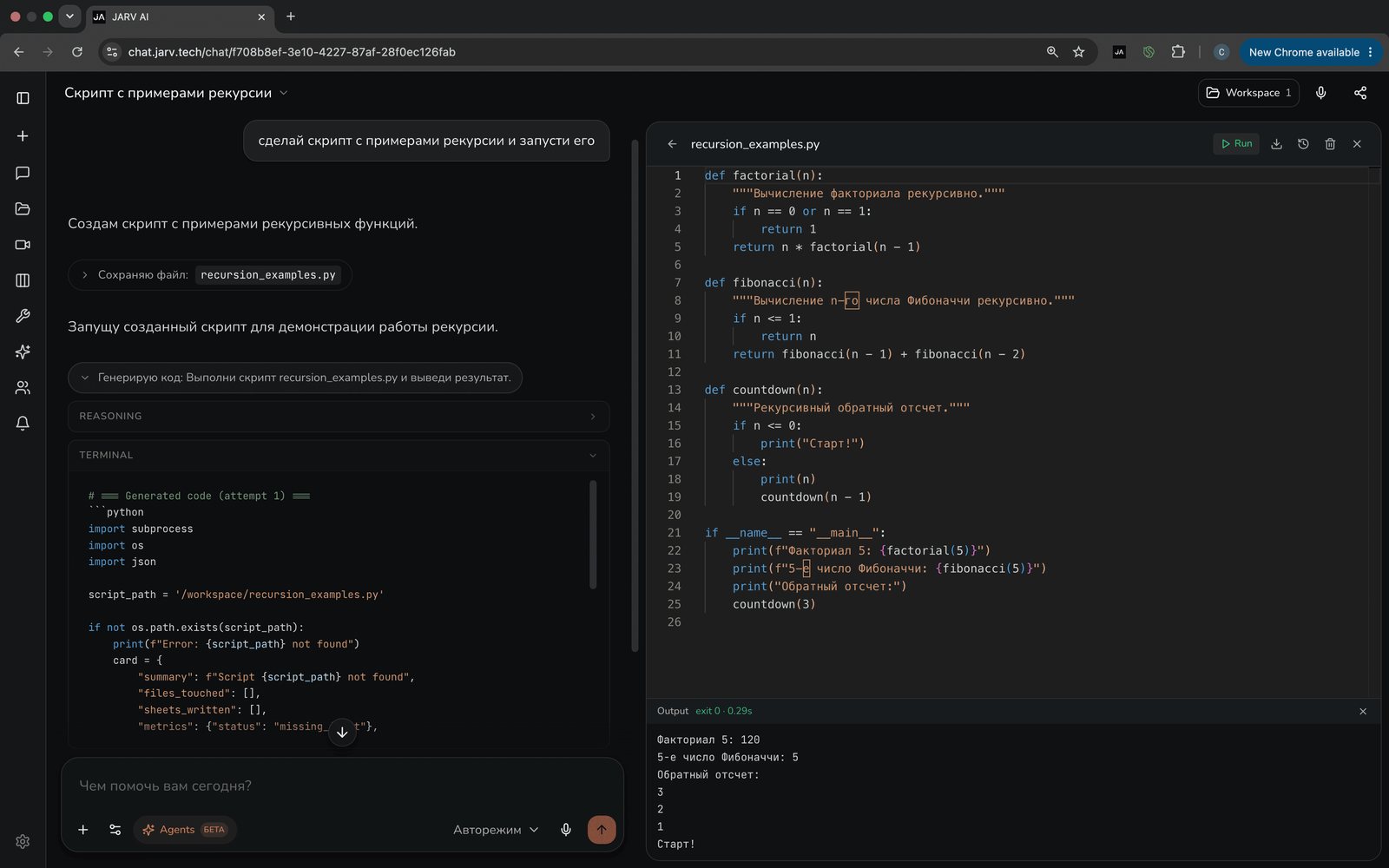1389x868 pixels.
Task: Open Chrome zoom magnifier icon
Action: click(x=1052, y=52)
